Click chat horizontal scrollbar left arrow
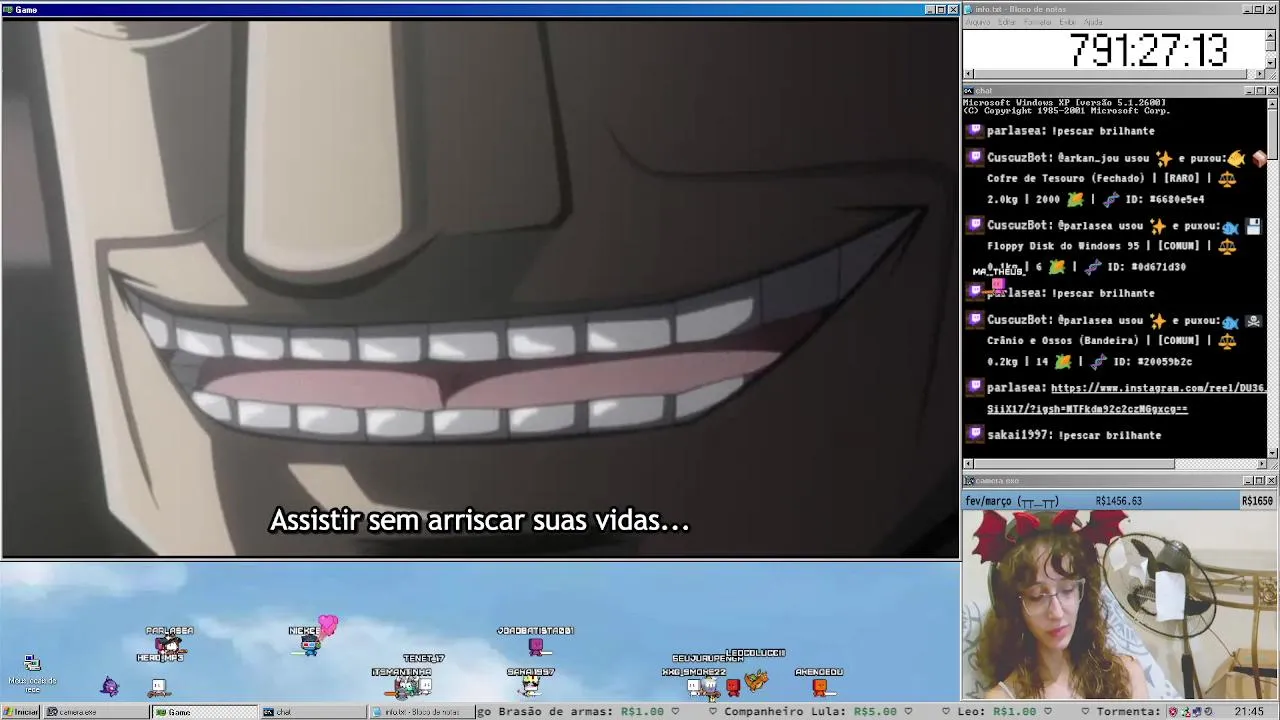1280x720 pixels. 968,464
